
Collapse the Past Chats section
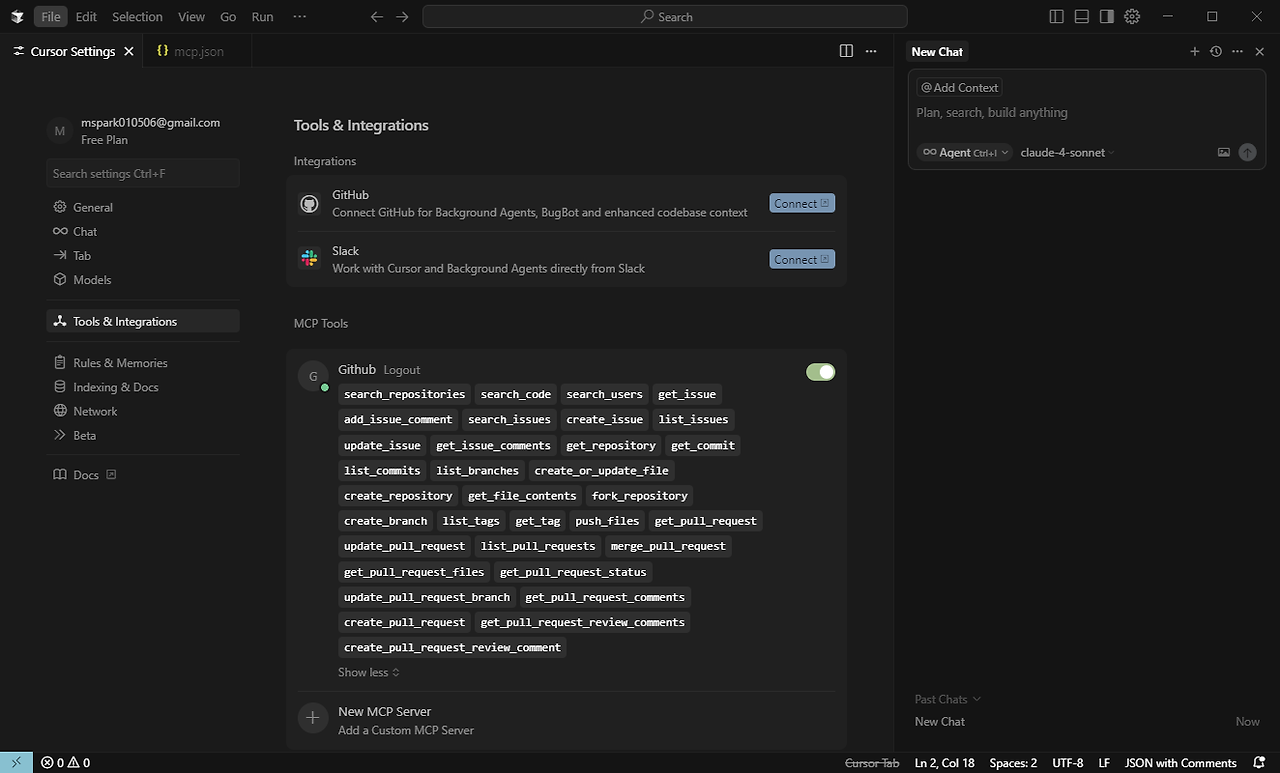coord(947,699)
